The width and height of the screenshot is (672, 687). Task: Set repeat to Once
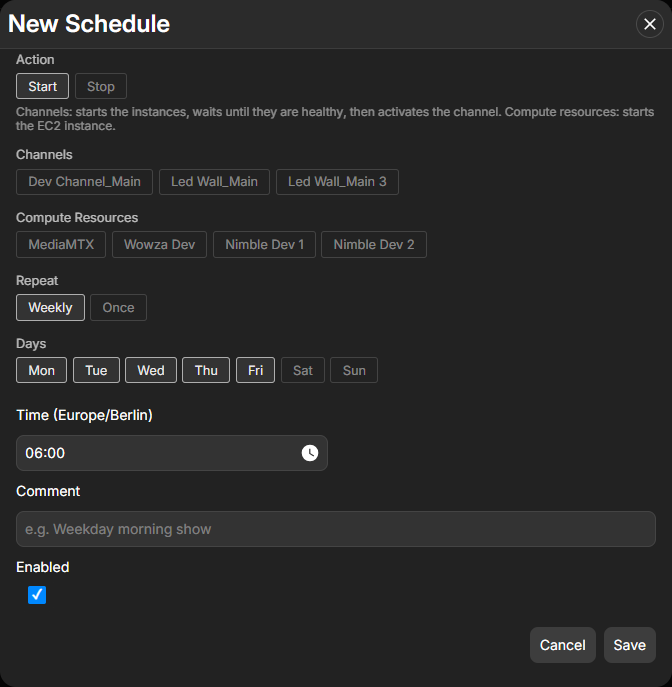click(118, 308)
